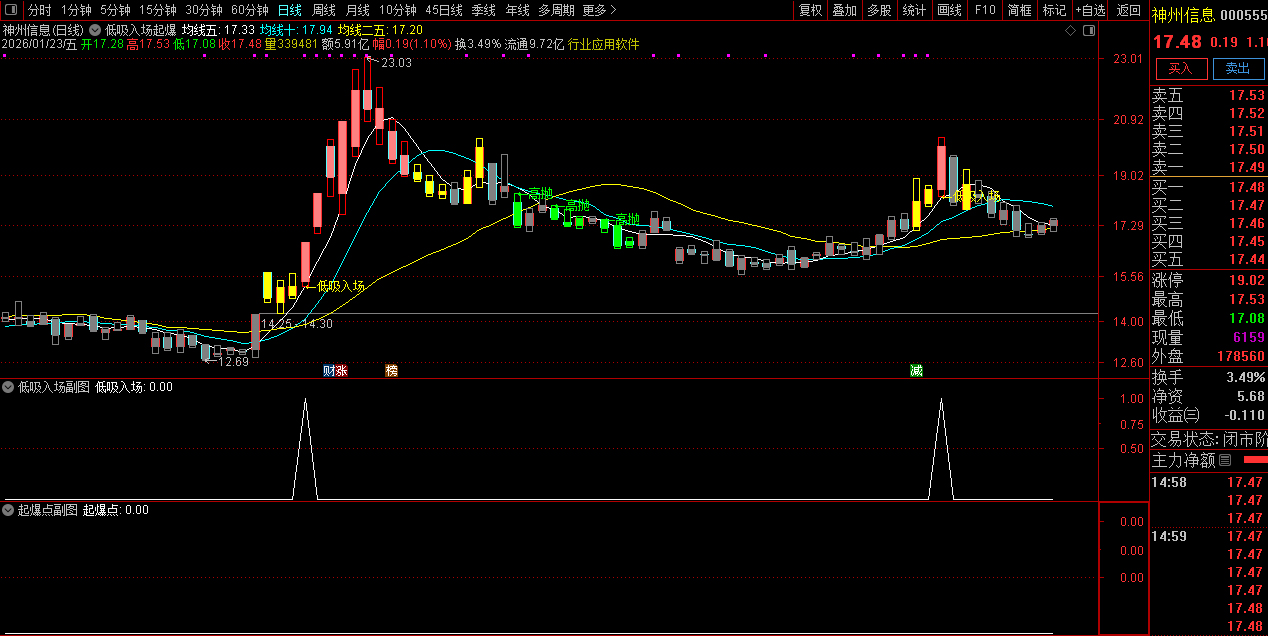1268x636 pixels.
Task: Select the 5分钟 period
Action: 115,10
